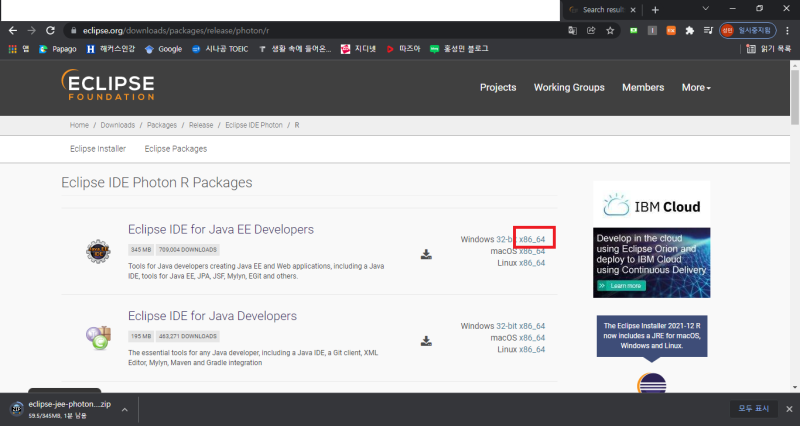This screenshot has height=426, width=800.
Task: Open Chrome's three-dot menu
Action: [x=788, y=31]
